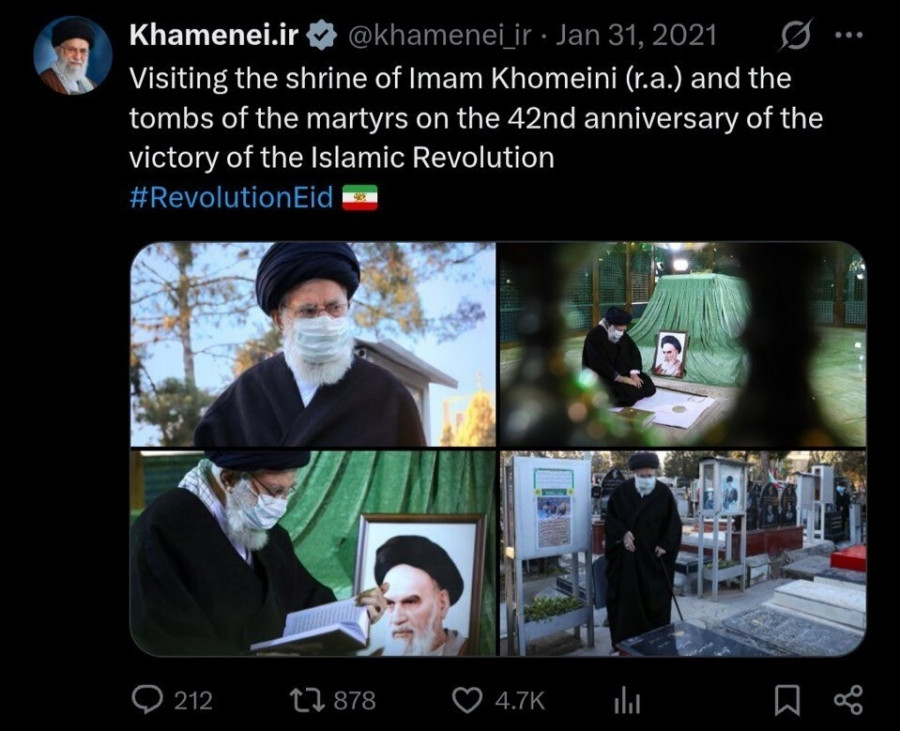Click the retweet arrows icon
900x731 pixels.
307,700
